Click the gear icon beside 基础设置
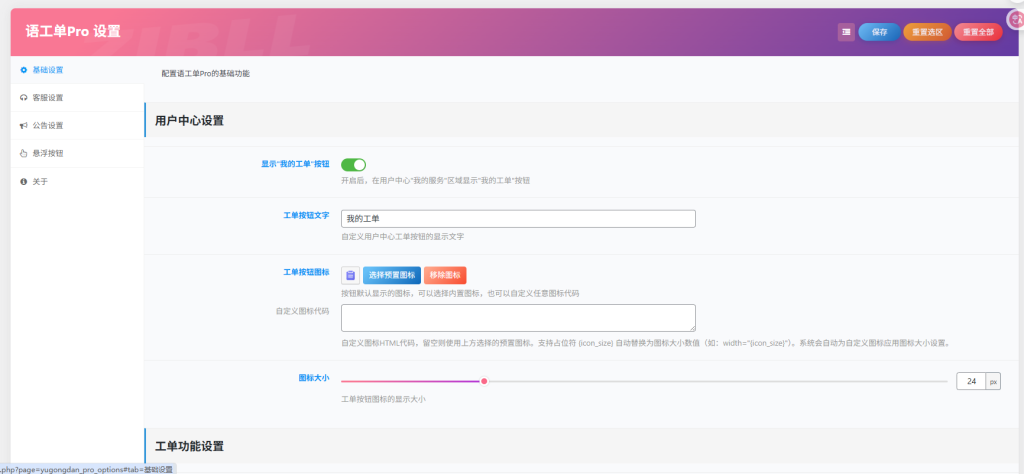 click(x=23, y=70)
